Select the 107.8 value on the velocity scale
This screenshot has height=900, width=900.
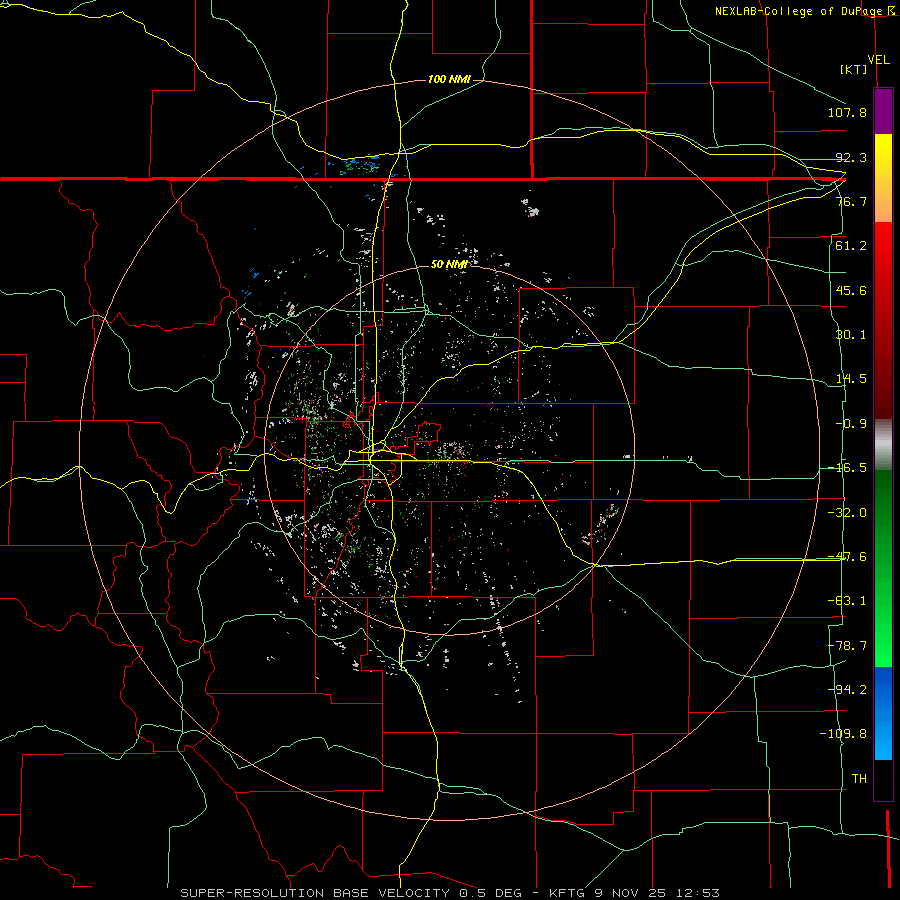(847, 112)
